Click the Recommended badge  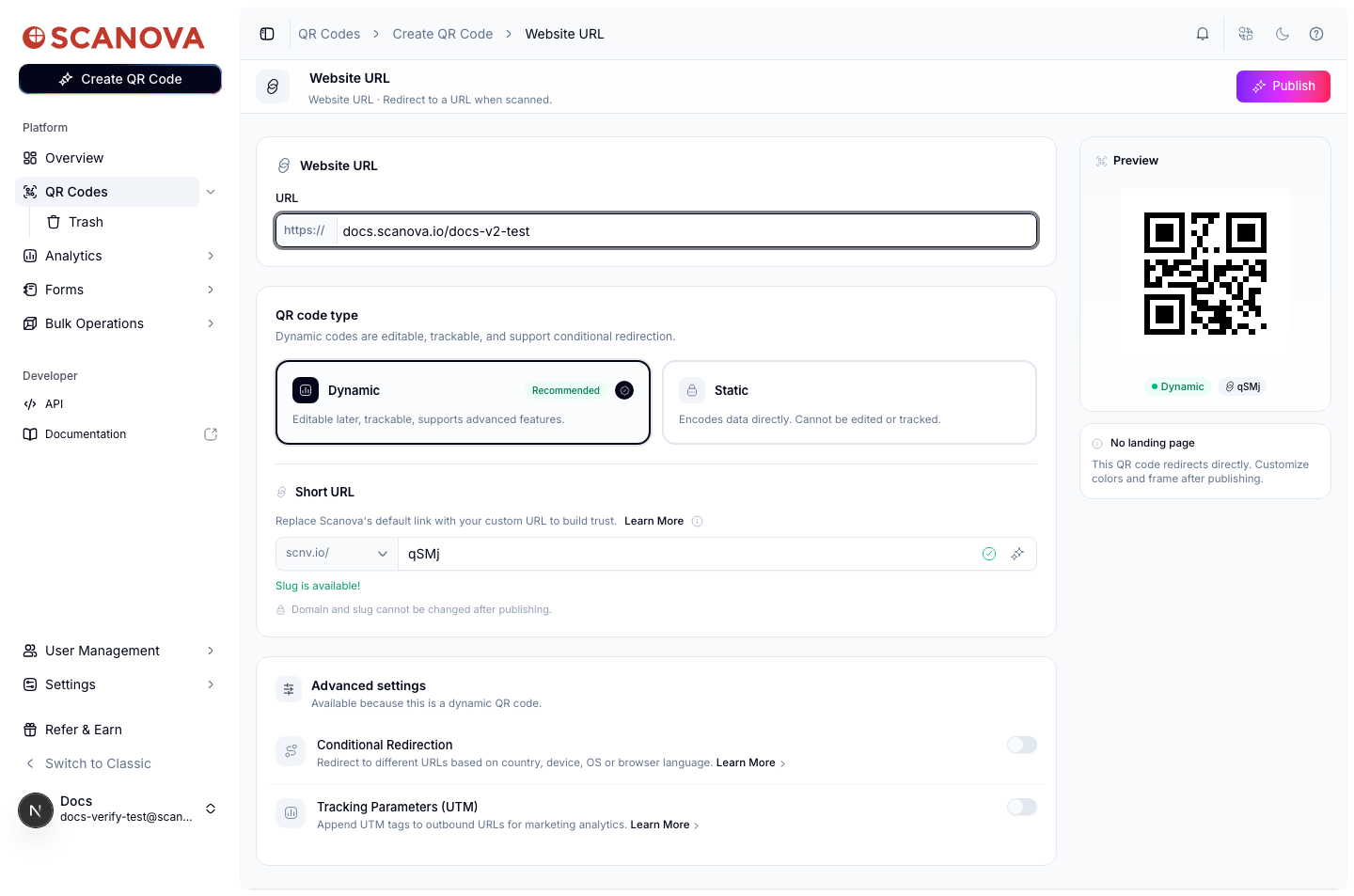pyautogui.click(x=566, y=390)
